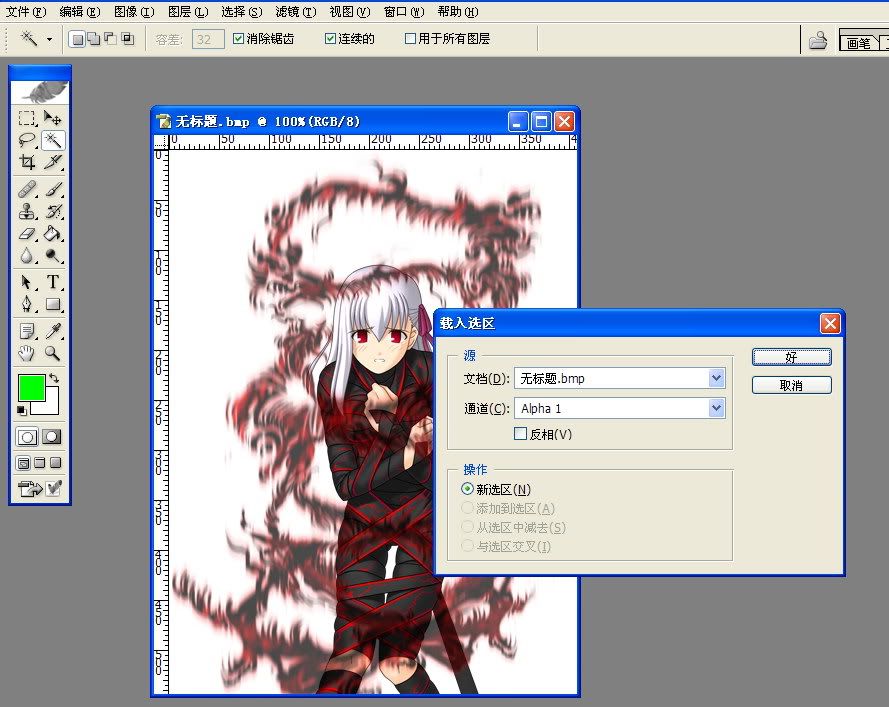The image size is (889, 707).
Task: Select the Magic Wand tool in toolbox
Action: tap(53, 140)
